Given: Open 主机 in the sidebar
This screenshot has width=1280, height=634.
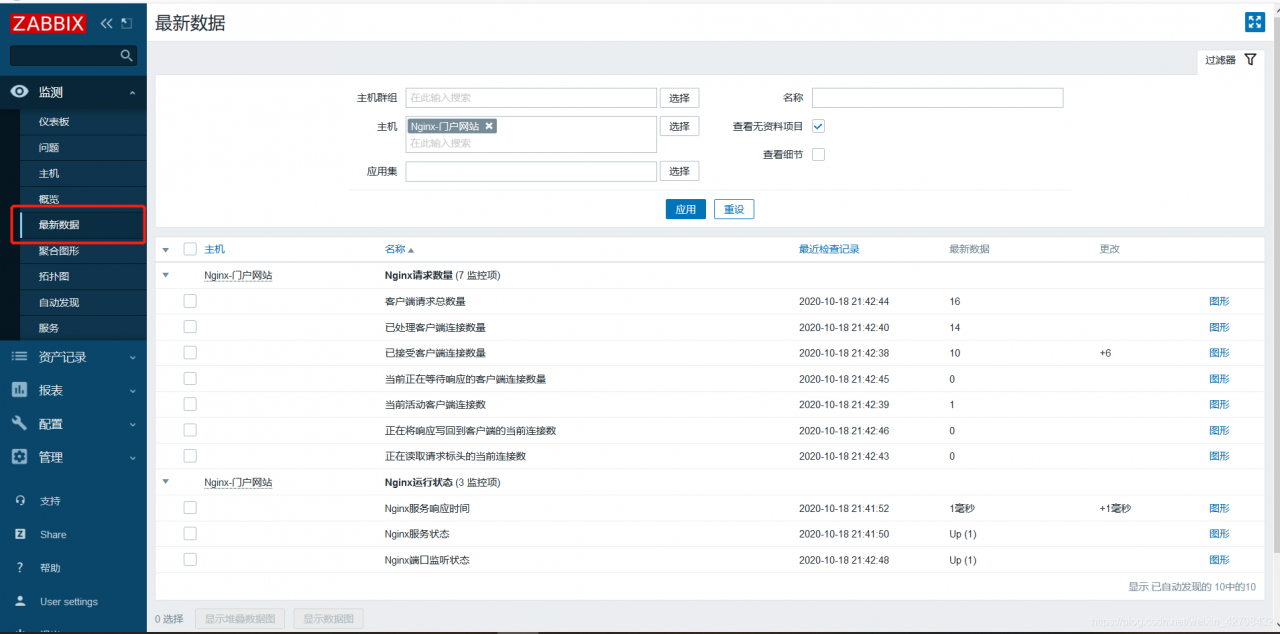Looking at the screenshot, I should click(x=49, y=174).
